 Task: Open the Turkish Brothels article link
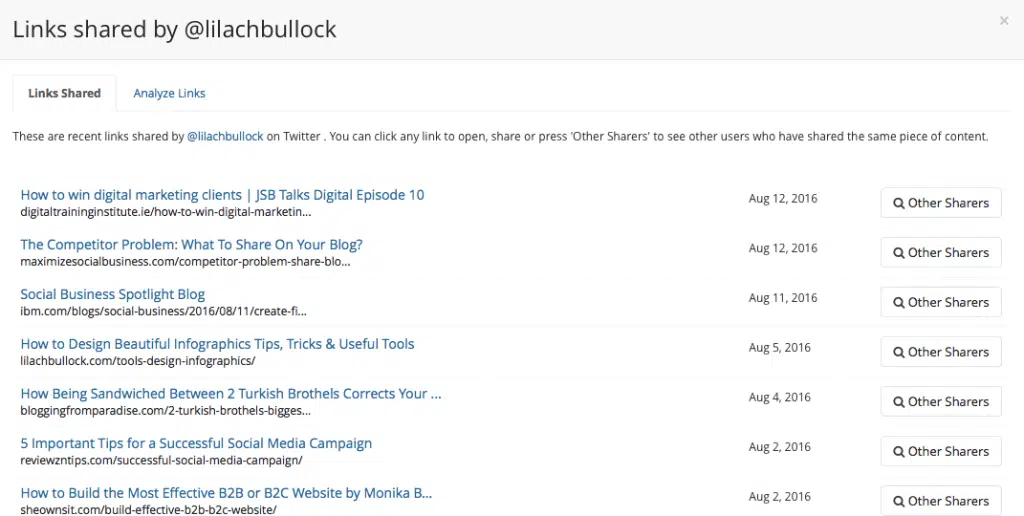pyautogui.click(x=231, y=393)
